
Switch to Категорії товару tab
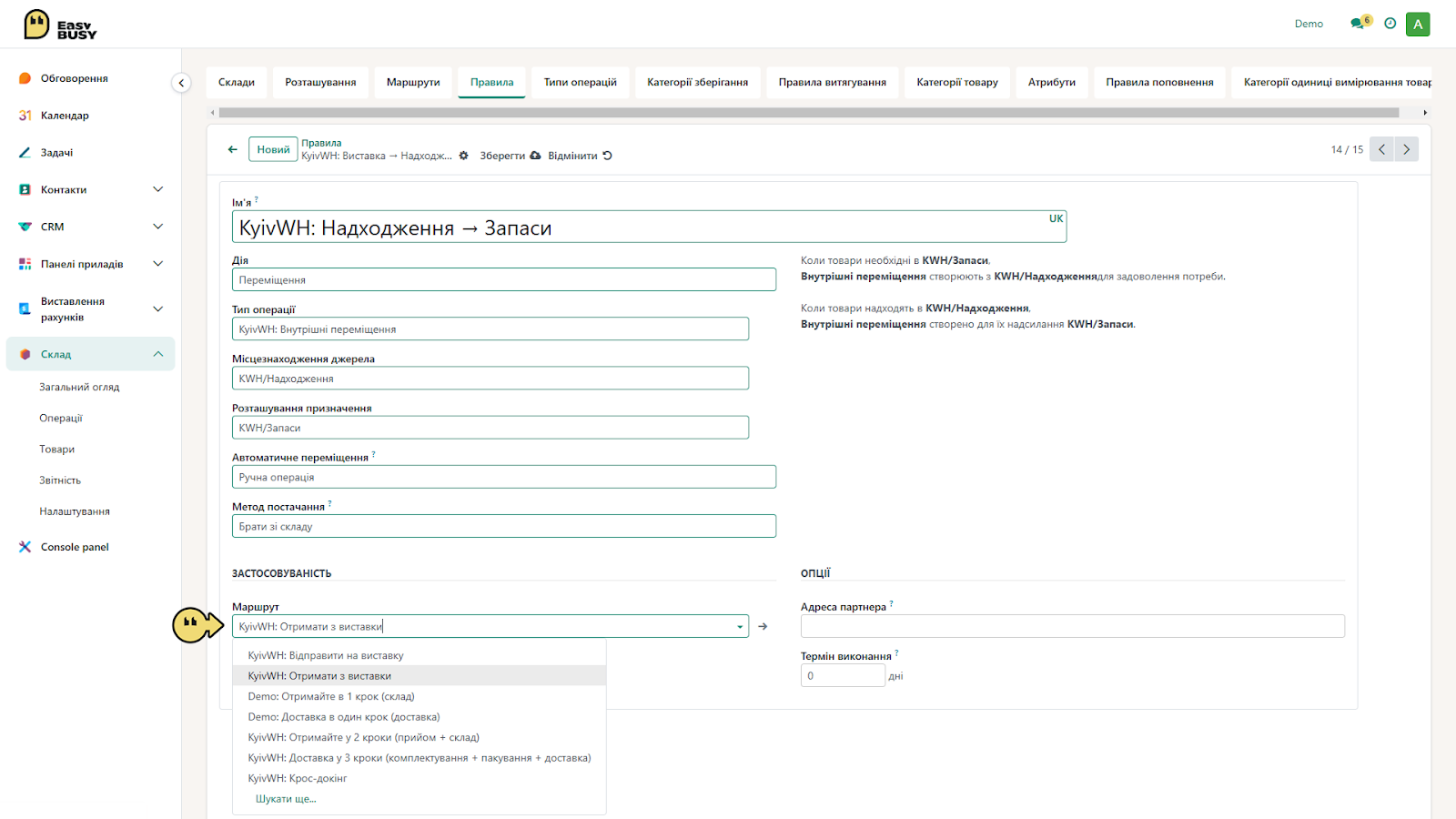click(957, 82)
